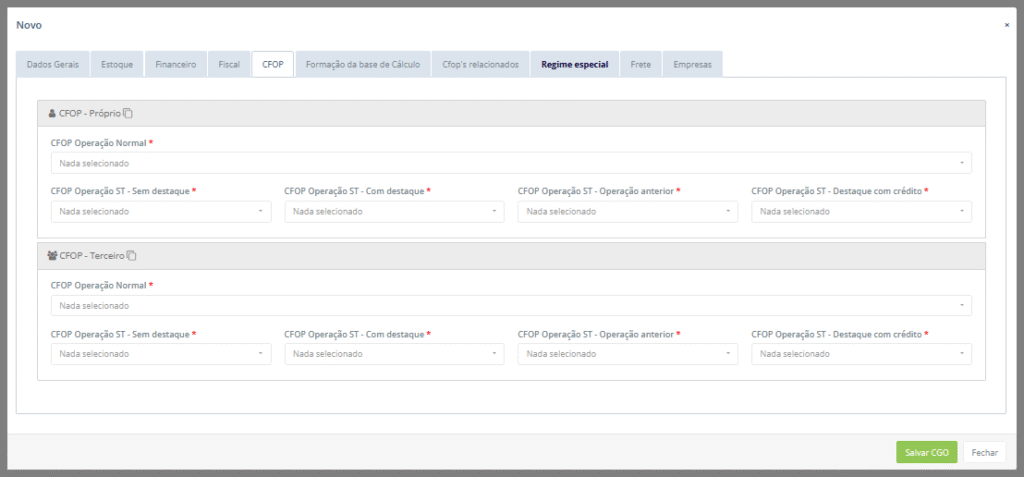Select Próprio ST - Operação anterior dropdown
The width and height of the screenshot is (1024, 477).
point(627,211)
